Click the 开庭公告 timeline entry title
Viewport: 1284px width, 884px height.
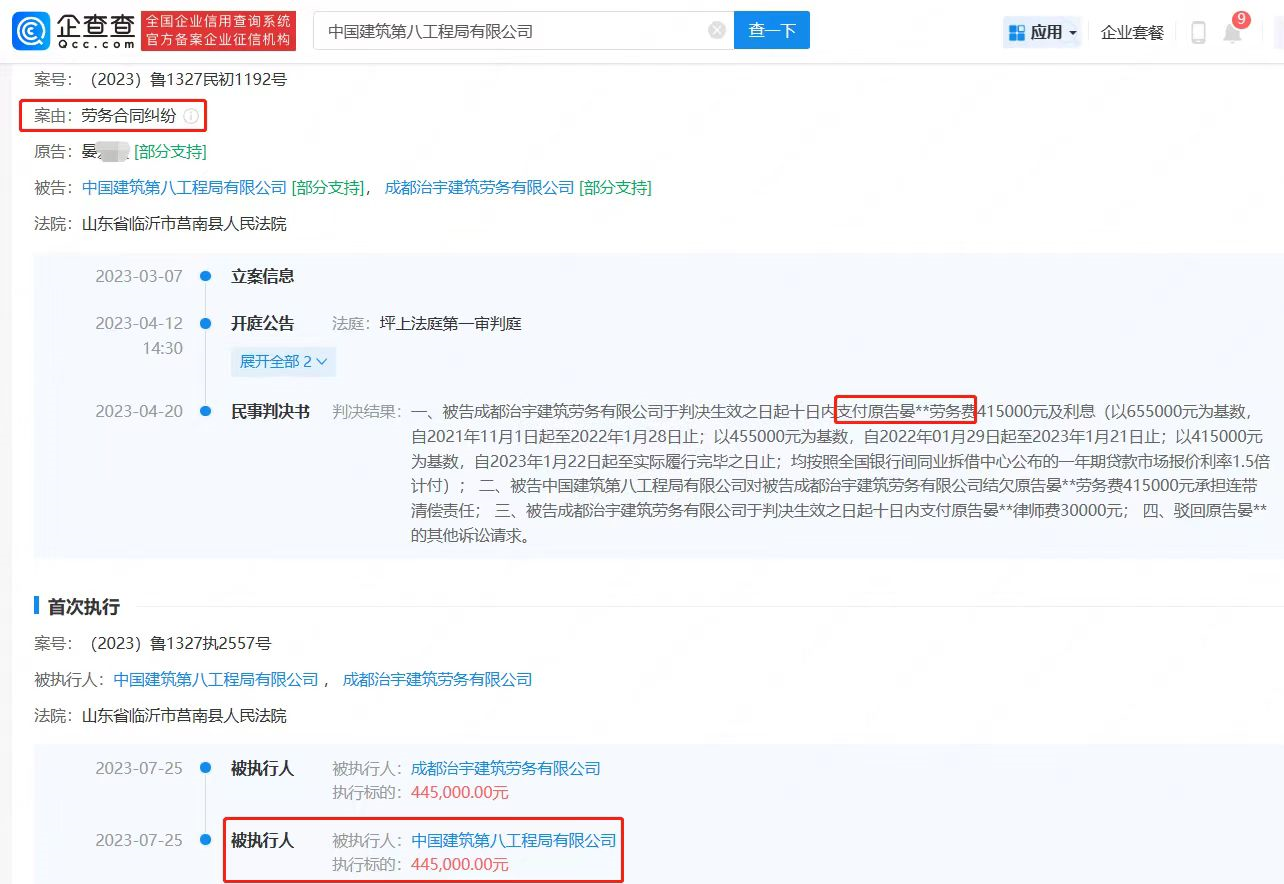click(x=263, y=324)
